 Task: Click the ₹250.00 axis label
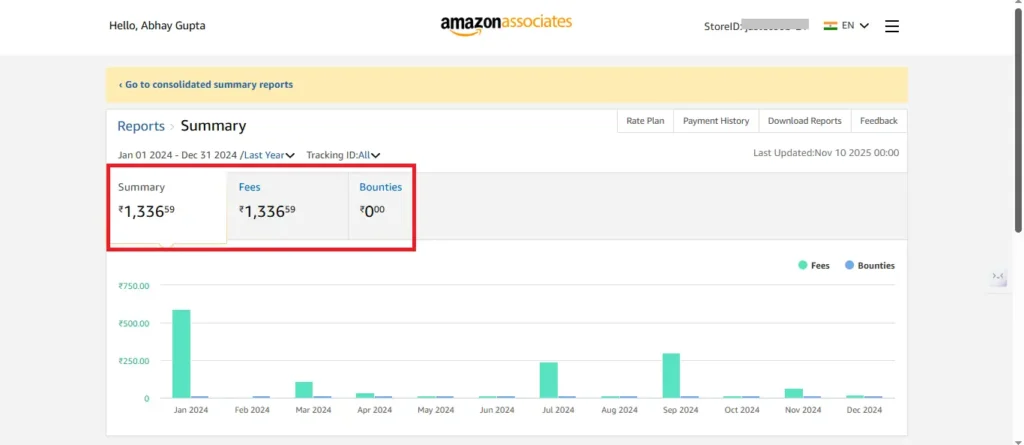pyautogui.click(x=134, y=361)
